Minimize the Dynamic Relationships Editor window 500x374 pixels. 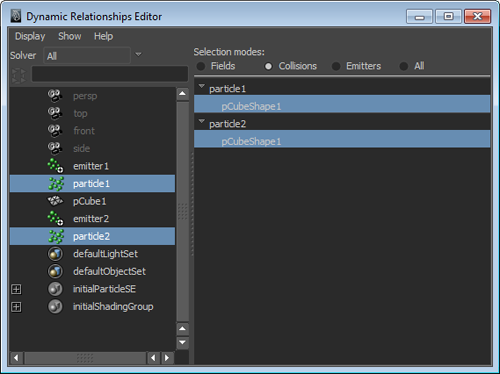click(x=420, y=16)
